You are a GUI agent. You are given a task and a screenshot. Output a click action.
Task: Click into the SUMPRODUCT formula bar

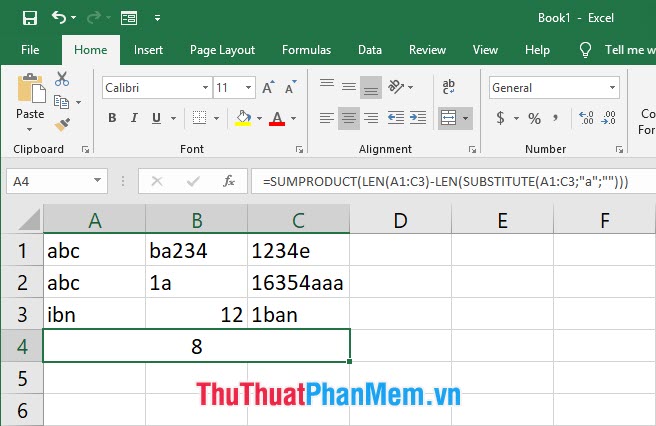click(454, 181)
